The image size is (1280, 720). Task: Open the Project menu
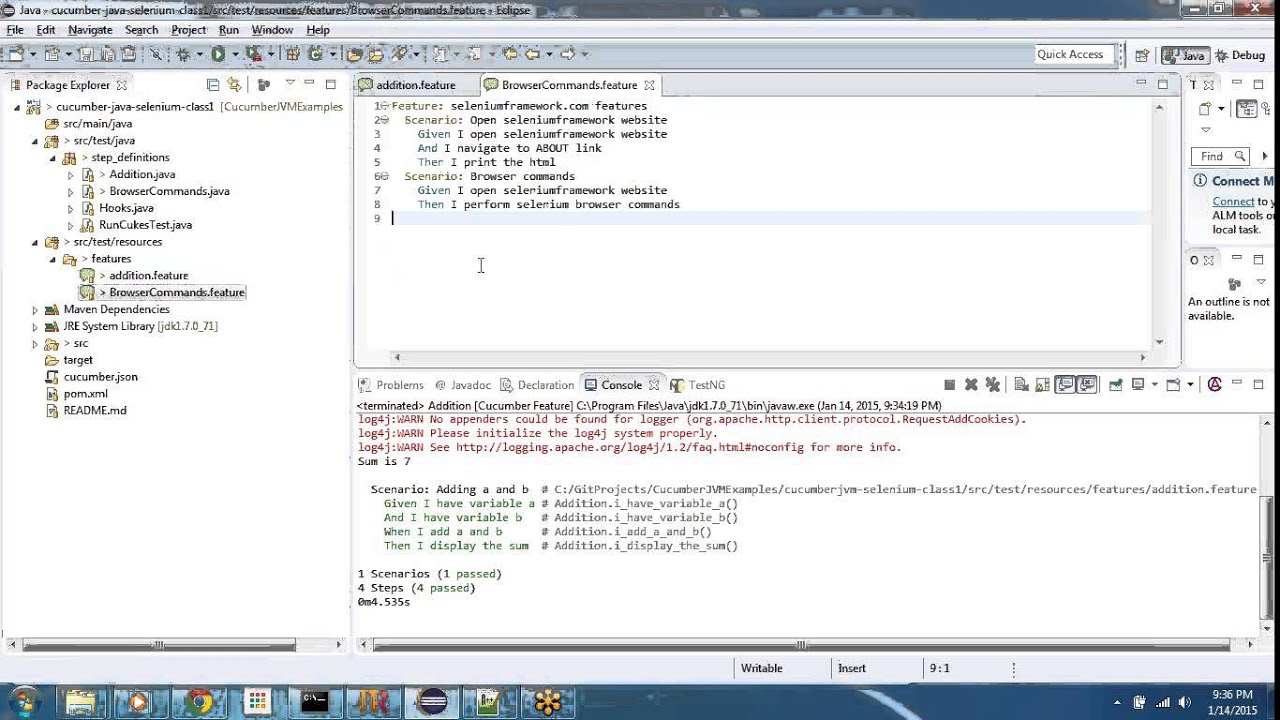pos(188,30)
